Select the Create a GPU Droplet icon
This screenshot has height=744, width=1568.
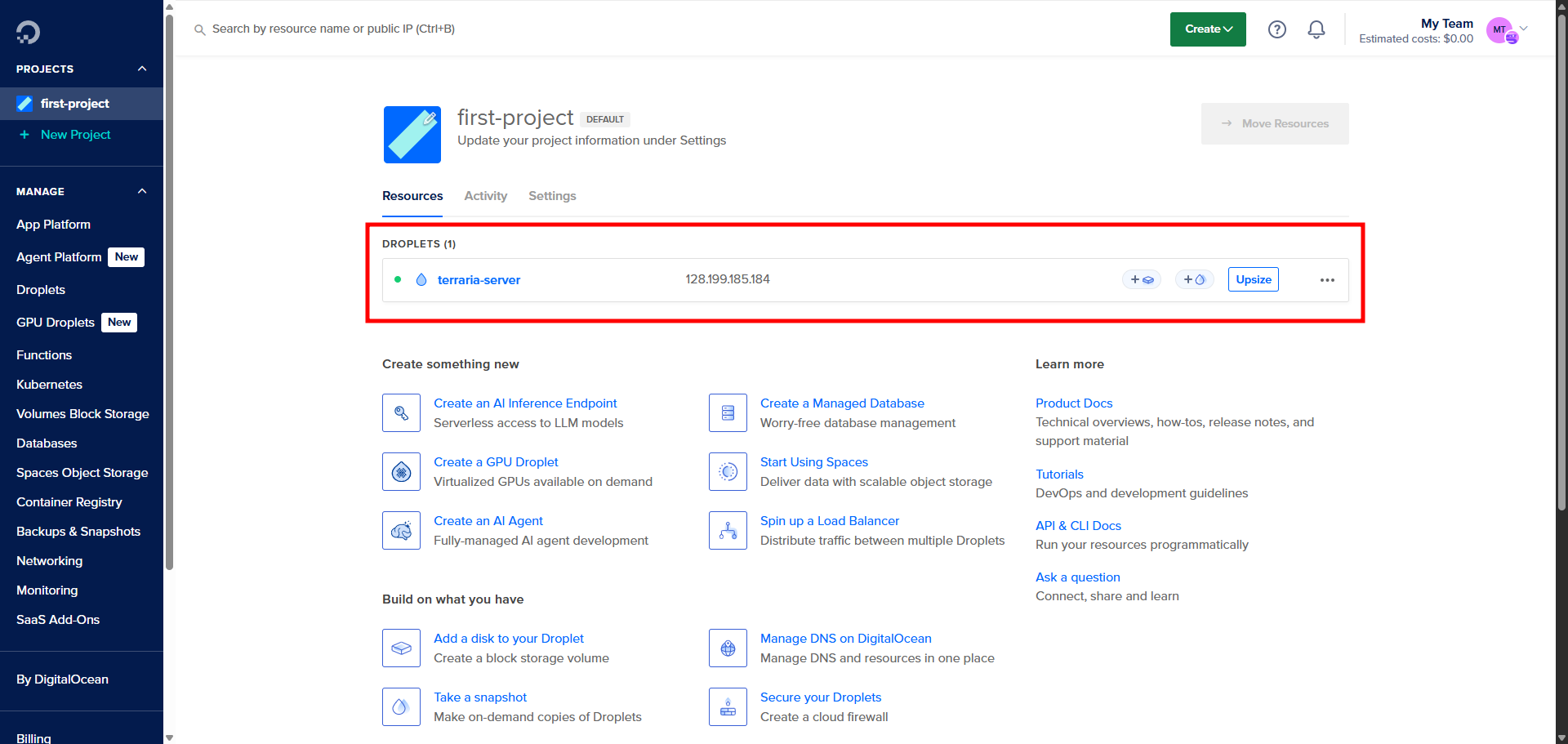401,471
